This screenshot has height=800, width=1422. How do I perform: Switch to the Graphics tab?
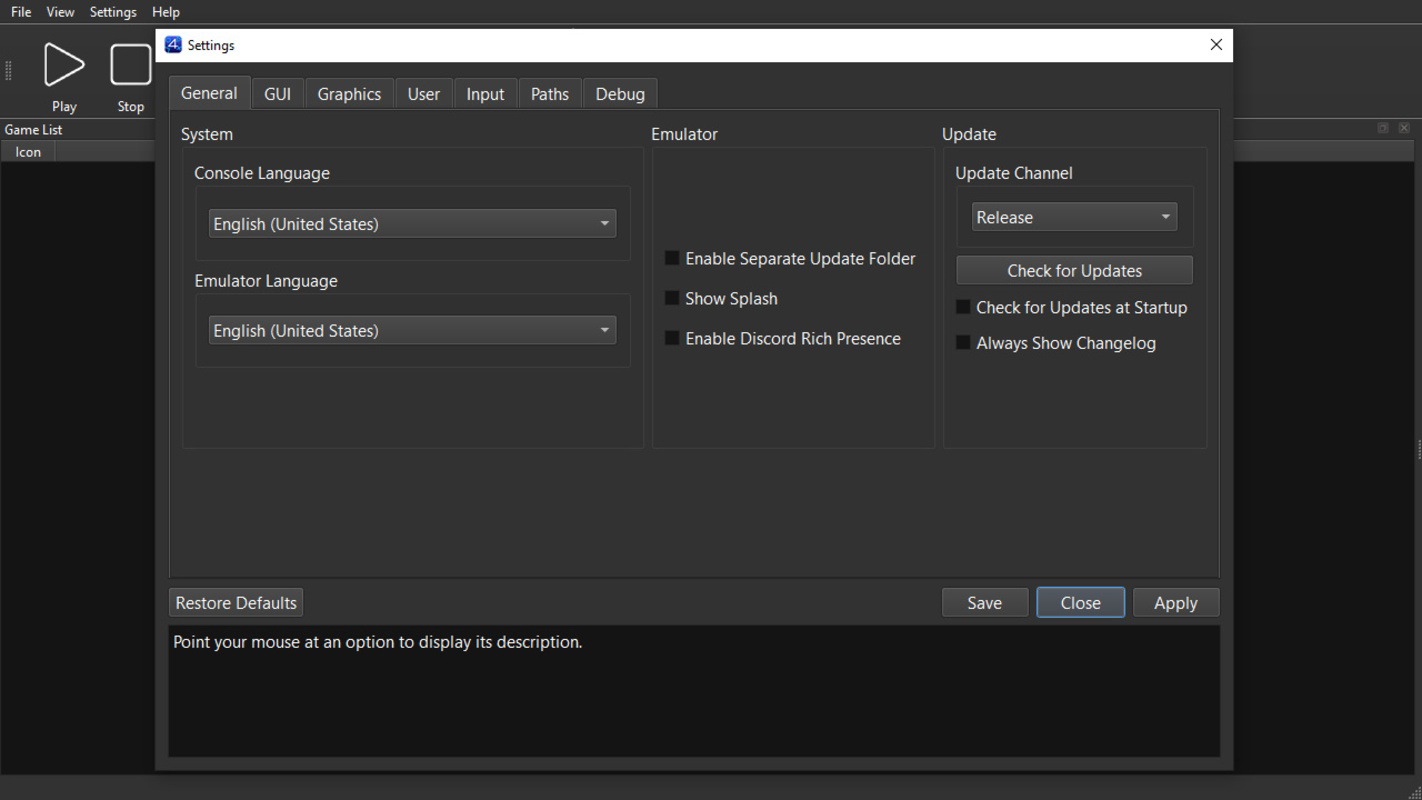click(349, 94)
